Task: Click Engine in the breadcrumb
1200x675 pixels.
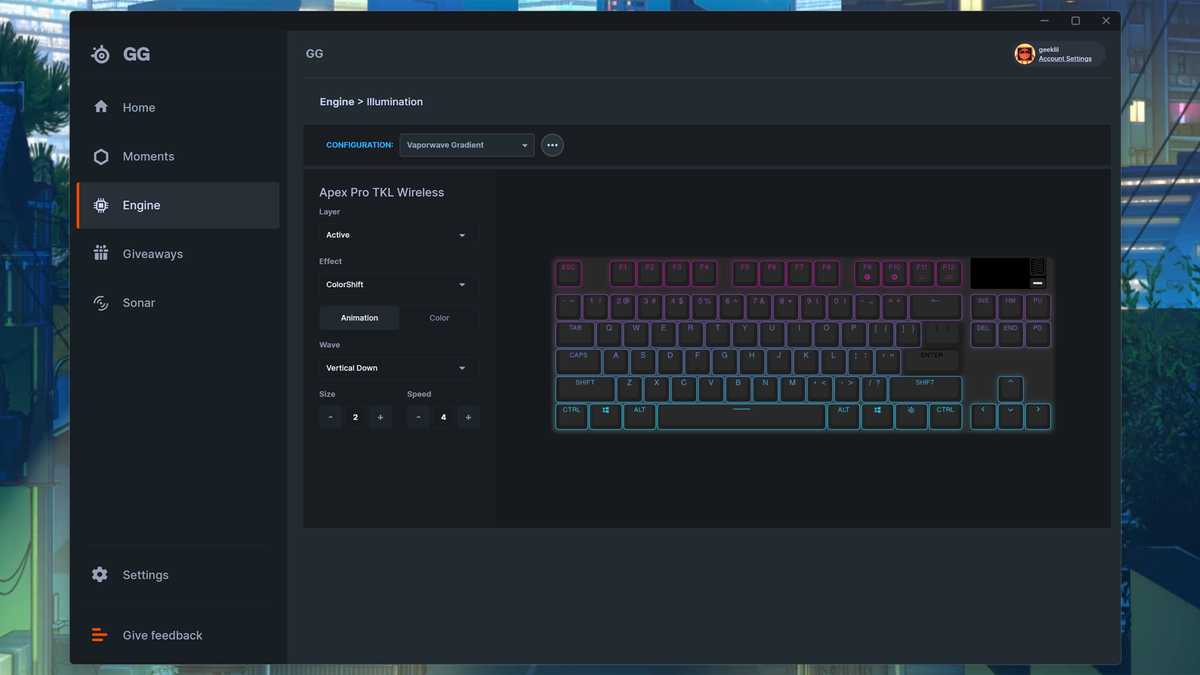Action: [337, 102]
